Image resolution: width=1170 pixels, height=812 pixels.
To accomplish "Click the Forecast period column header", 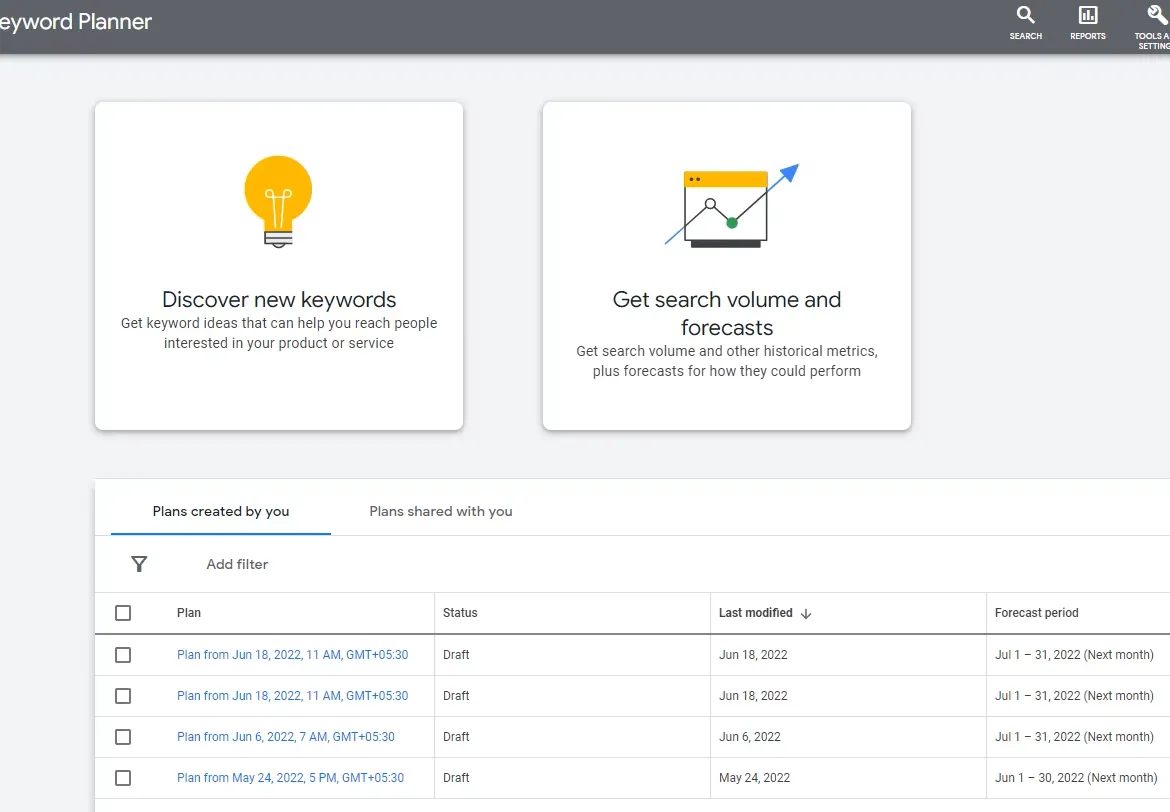I will click(x=1036, y=613).
